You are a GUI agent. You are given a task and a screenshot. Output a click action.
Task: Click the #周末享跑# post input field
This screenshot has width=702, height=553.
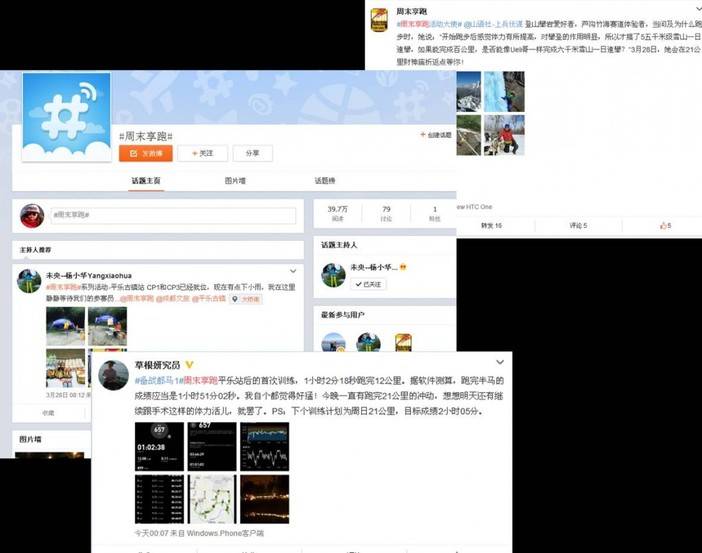tap(173, 215)
